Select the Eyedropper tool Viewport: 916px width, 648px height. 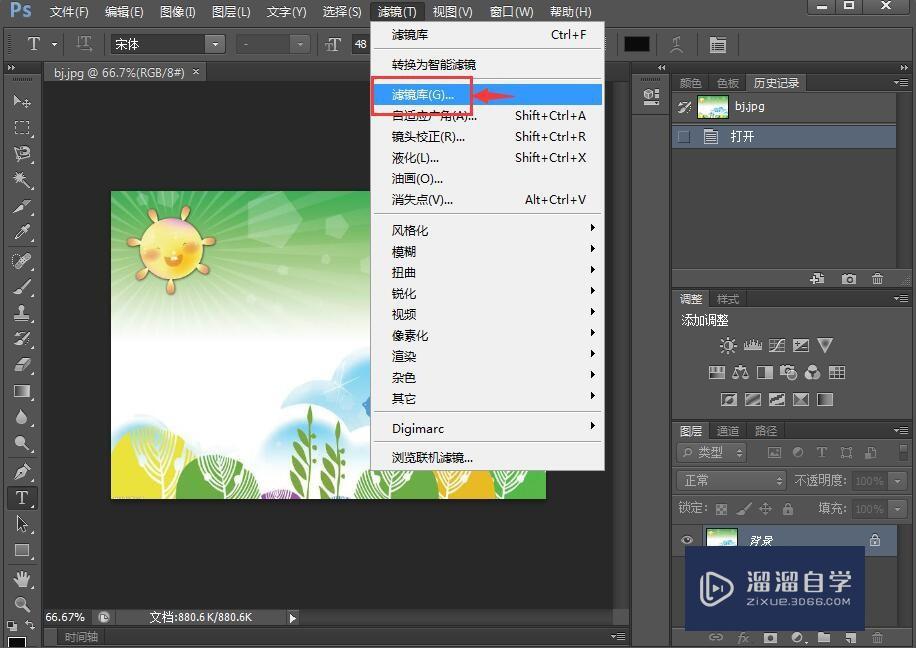[21, 233]
